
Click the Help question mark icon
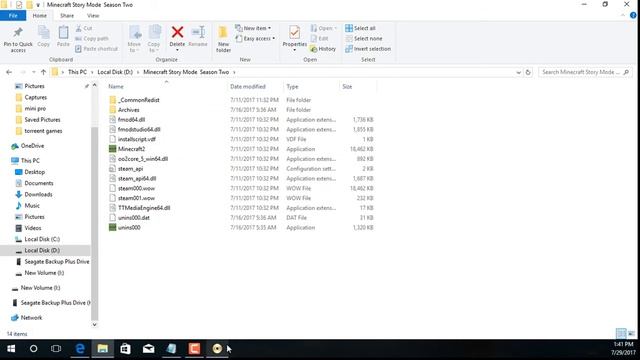coord(633,16)
